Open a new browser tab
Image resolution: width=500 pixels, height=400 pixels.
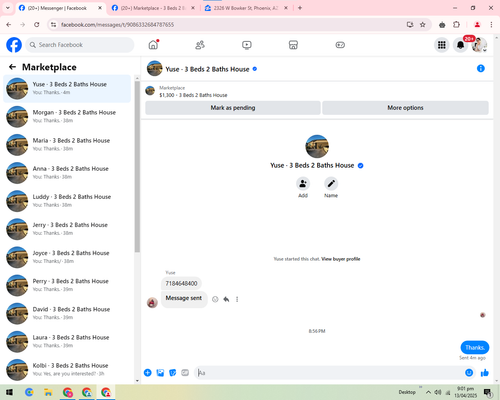[x=300, y=8]
